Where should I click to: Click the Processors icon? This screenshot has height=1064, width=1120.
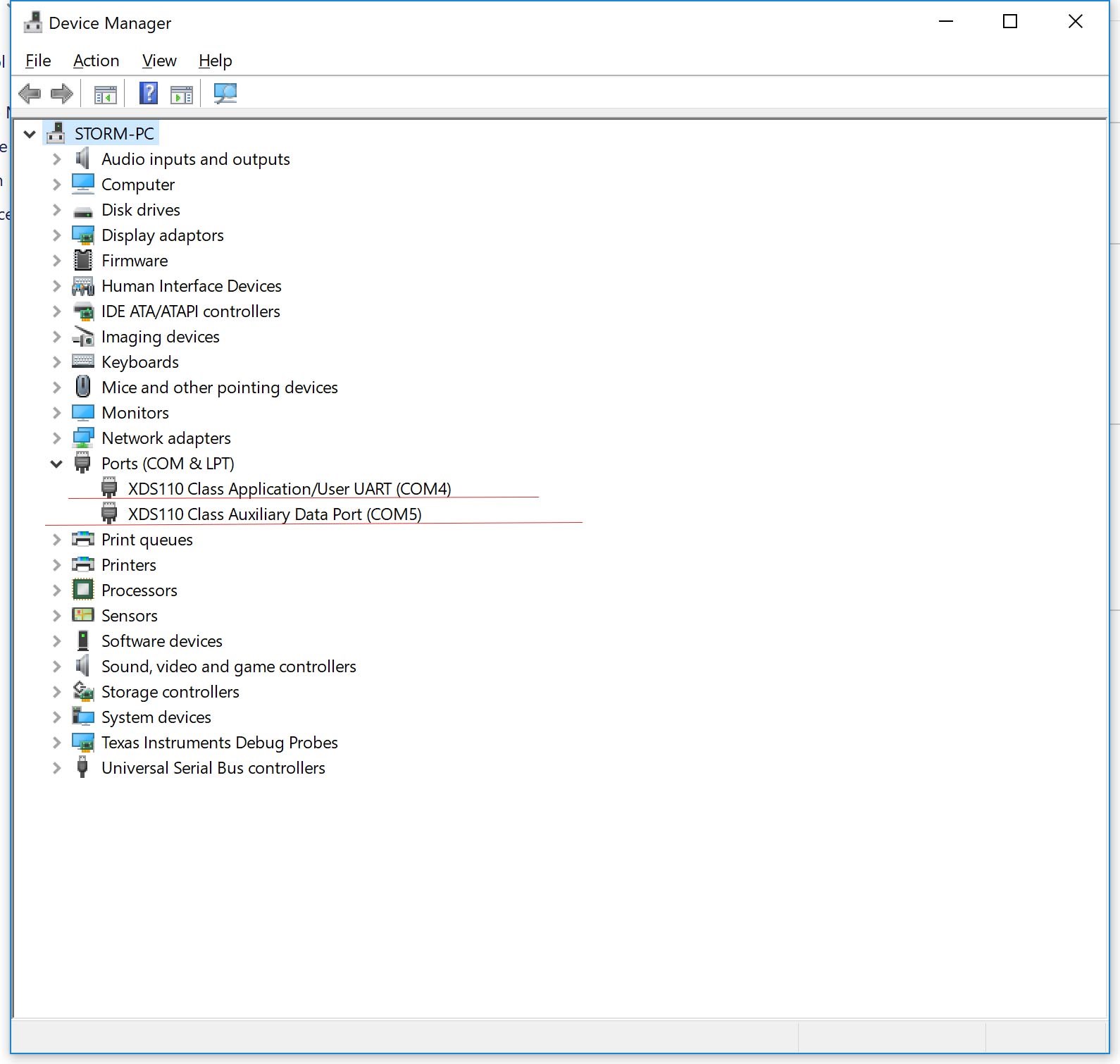tap(83, 590)
